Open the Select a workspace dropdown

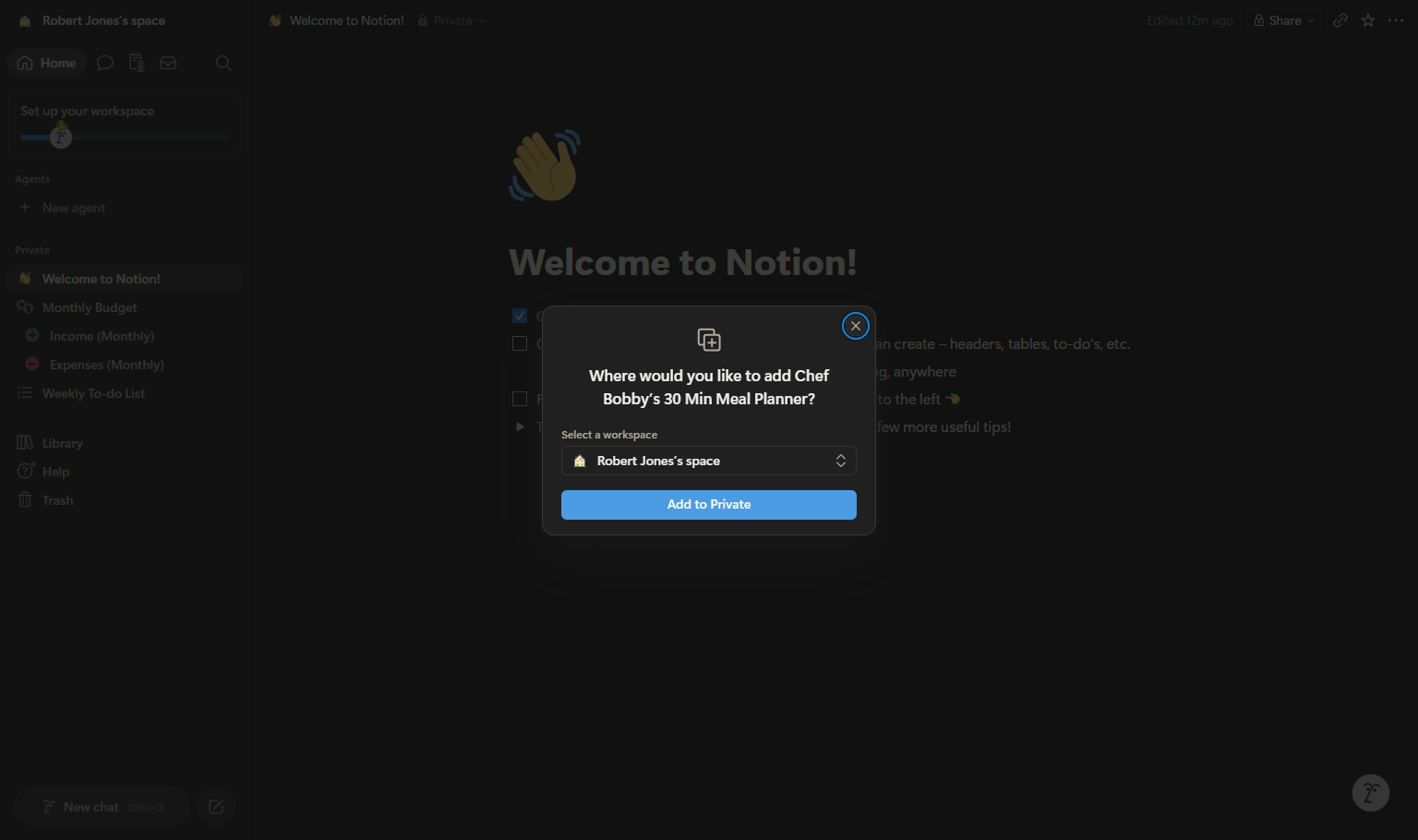click(709, 461)
